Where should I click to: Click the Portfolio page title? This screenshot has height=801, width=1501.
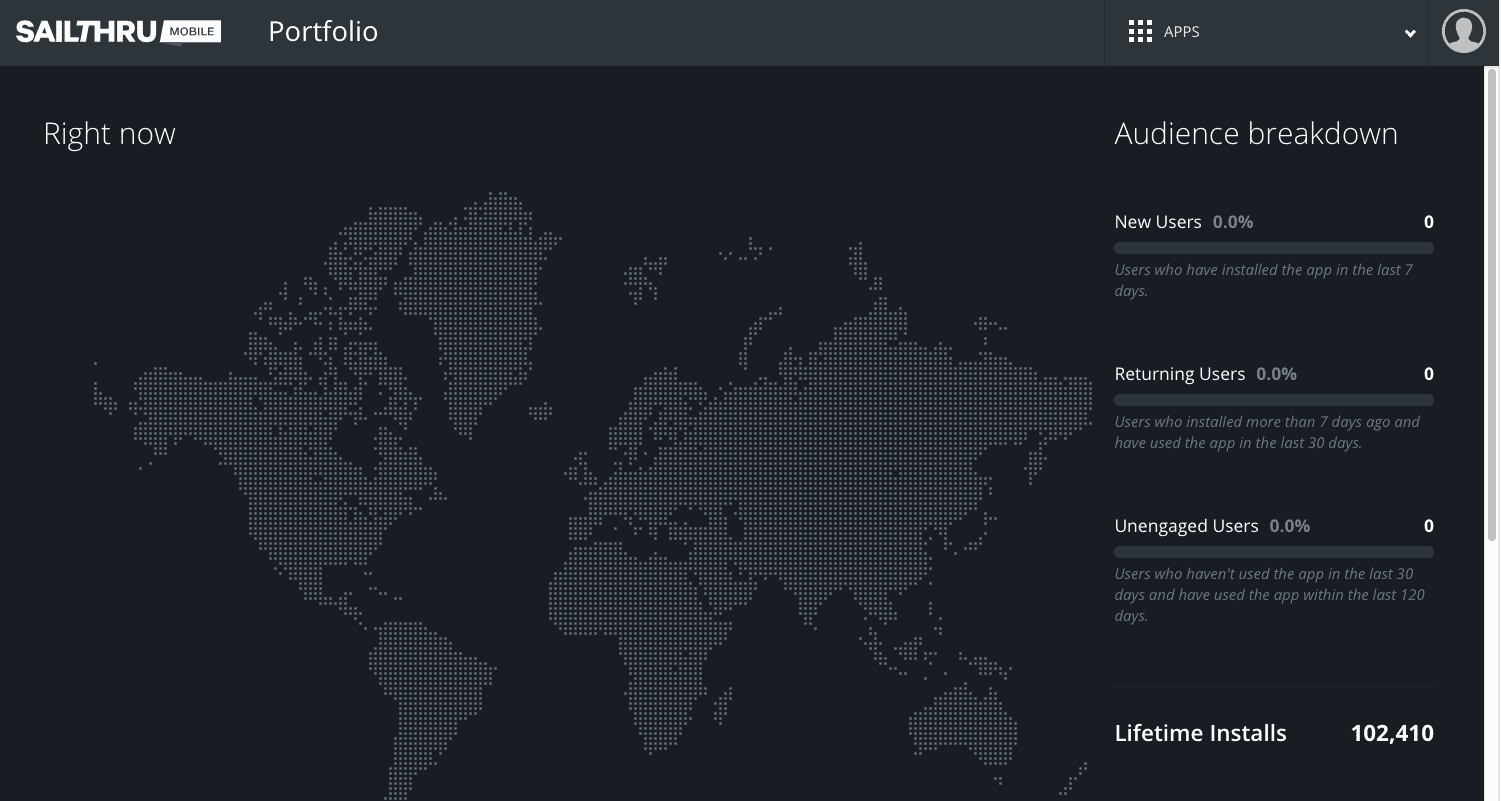323,32
